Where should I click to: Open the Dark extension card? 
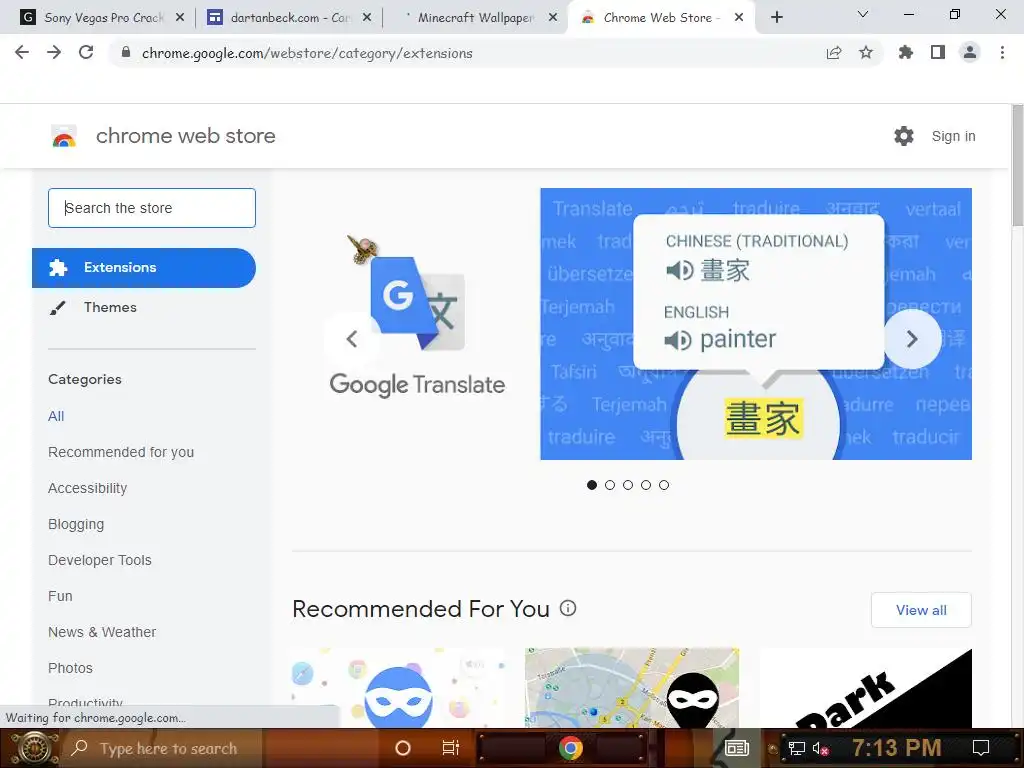point(866,688)
